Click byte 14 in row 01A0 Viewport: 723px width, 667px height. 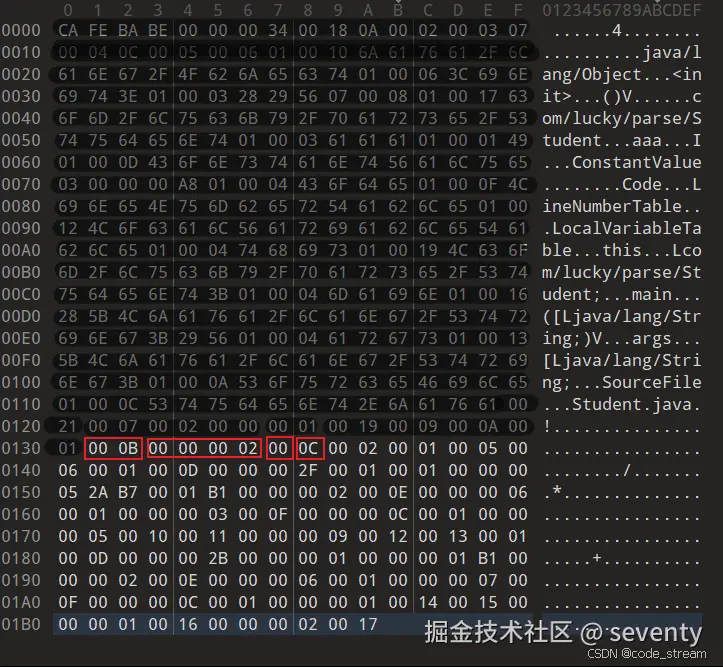pyautogui.click(x=428, y=602)
